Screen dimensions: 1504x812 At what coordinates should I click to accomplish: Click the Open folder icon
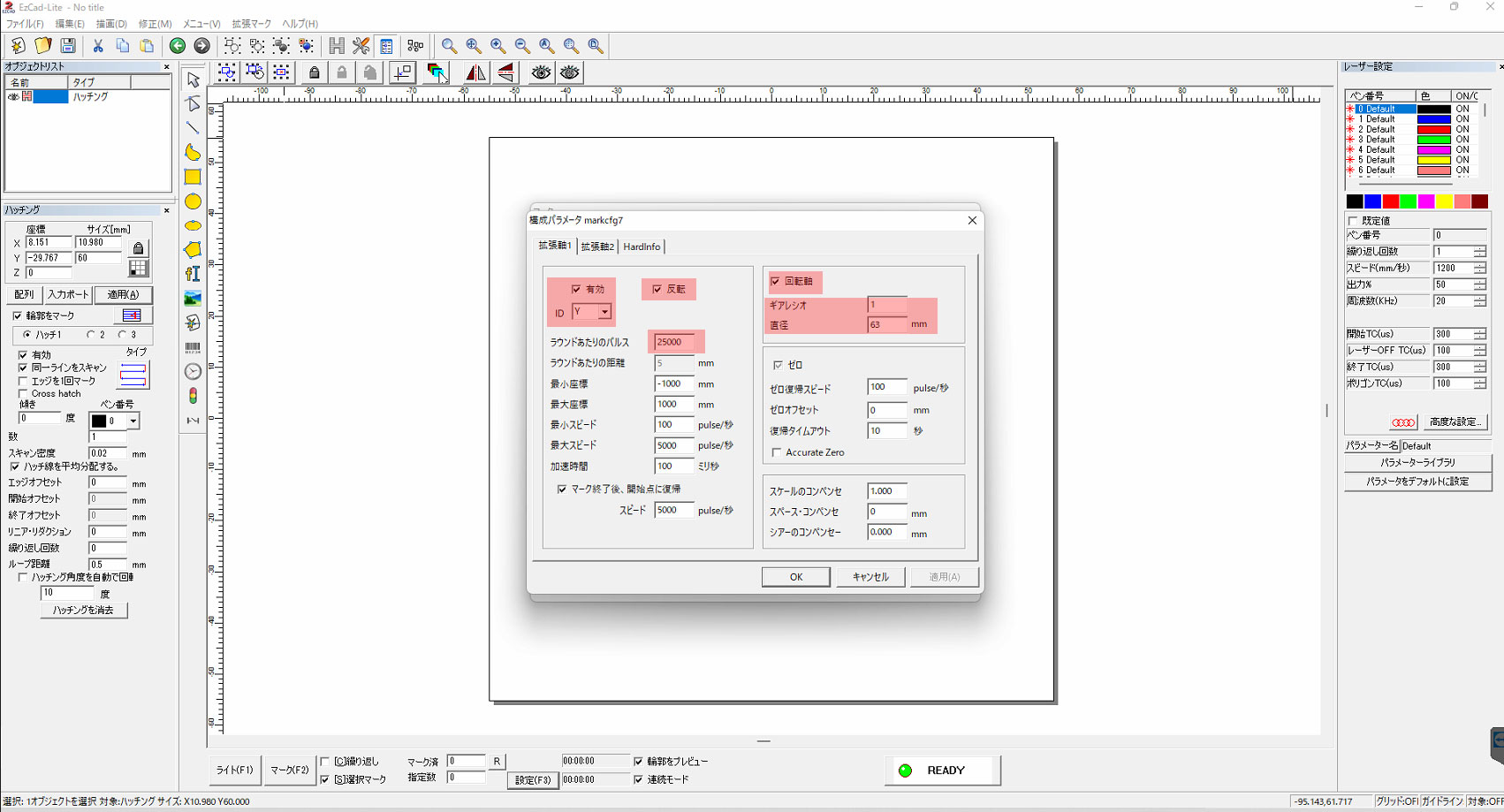pos(42,45)
